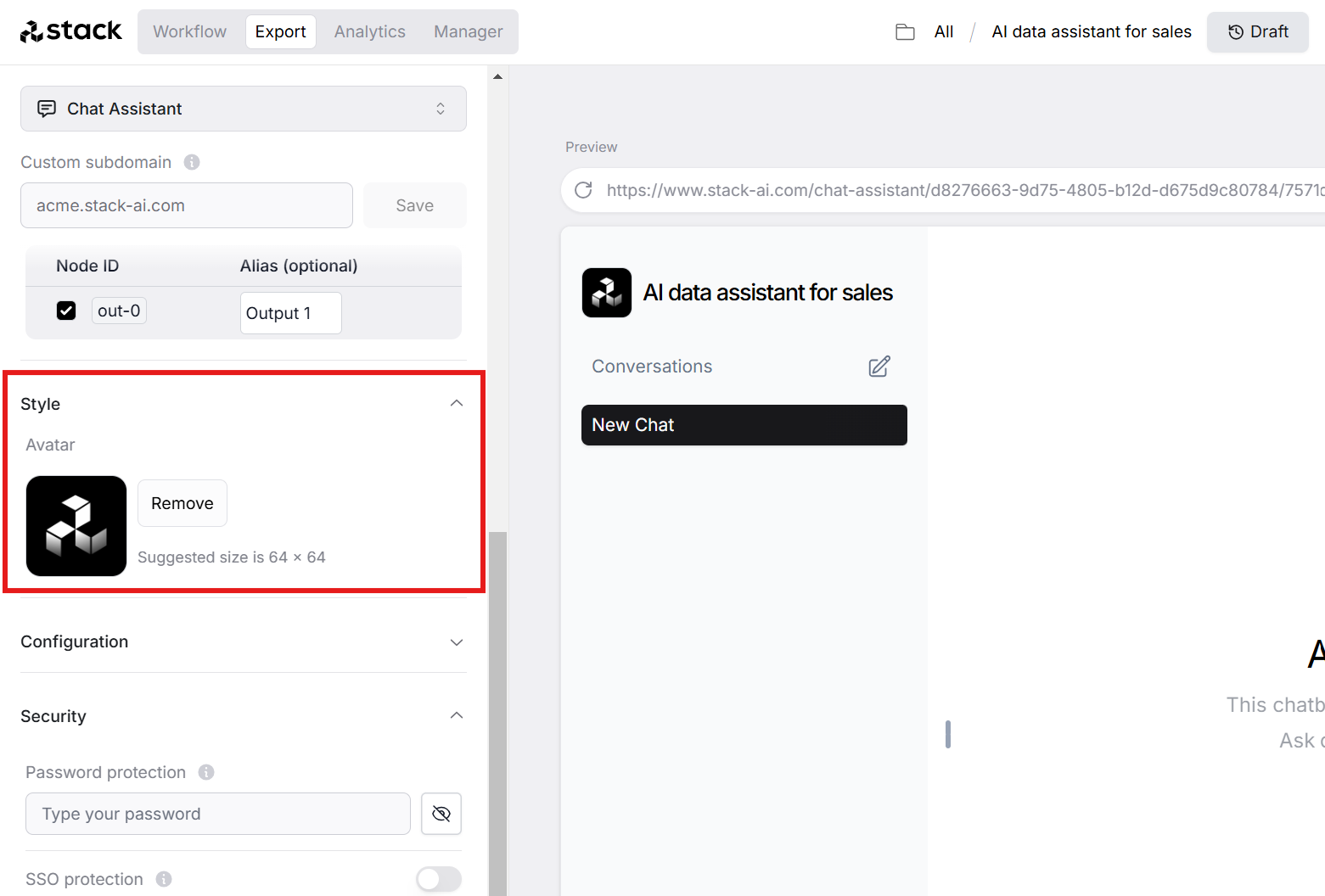Open the All projects breadcrumb
The image size is (1325, 896).
tap(944, 31)
